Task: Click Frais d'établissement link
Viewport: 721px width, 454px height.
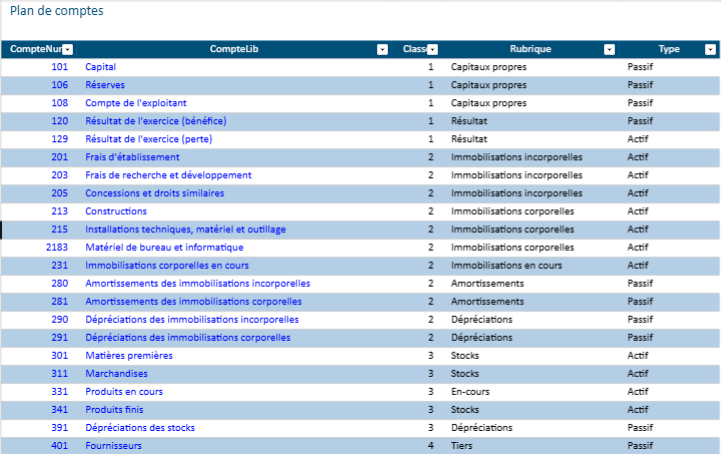Action: [x=132, y=157]
